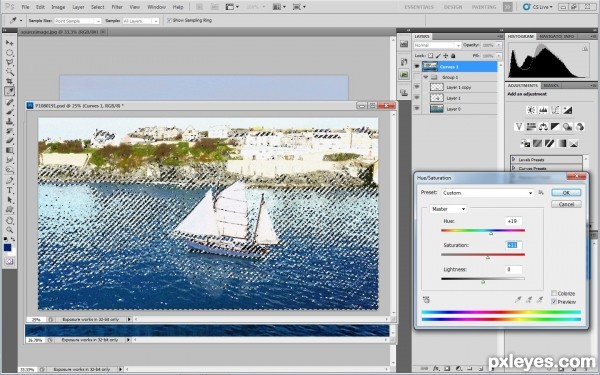This screenshot has height=375, width=600.
Task: Select the Eyedropper tool in toolbox
Action: point(10,91)
